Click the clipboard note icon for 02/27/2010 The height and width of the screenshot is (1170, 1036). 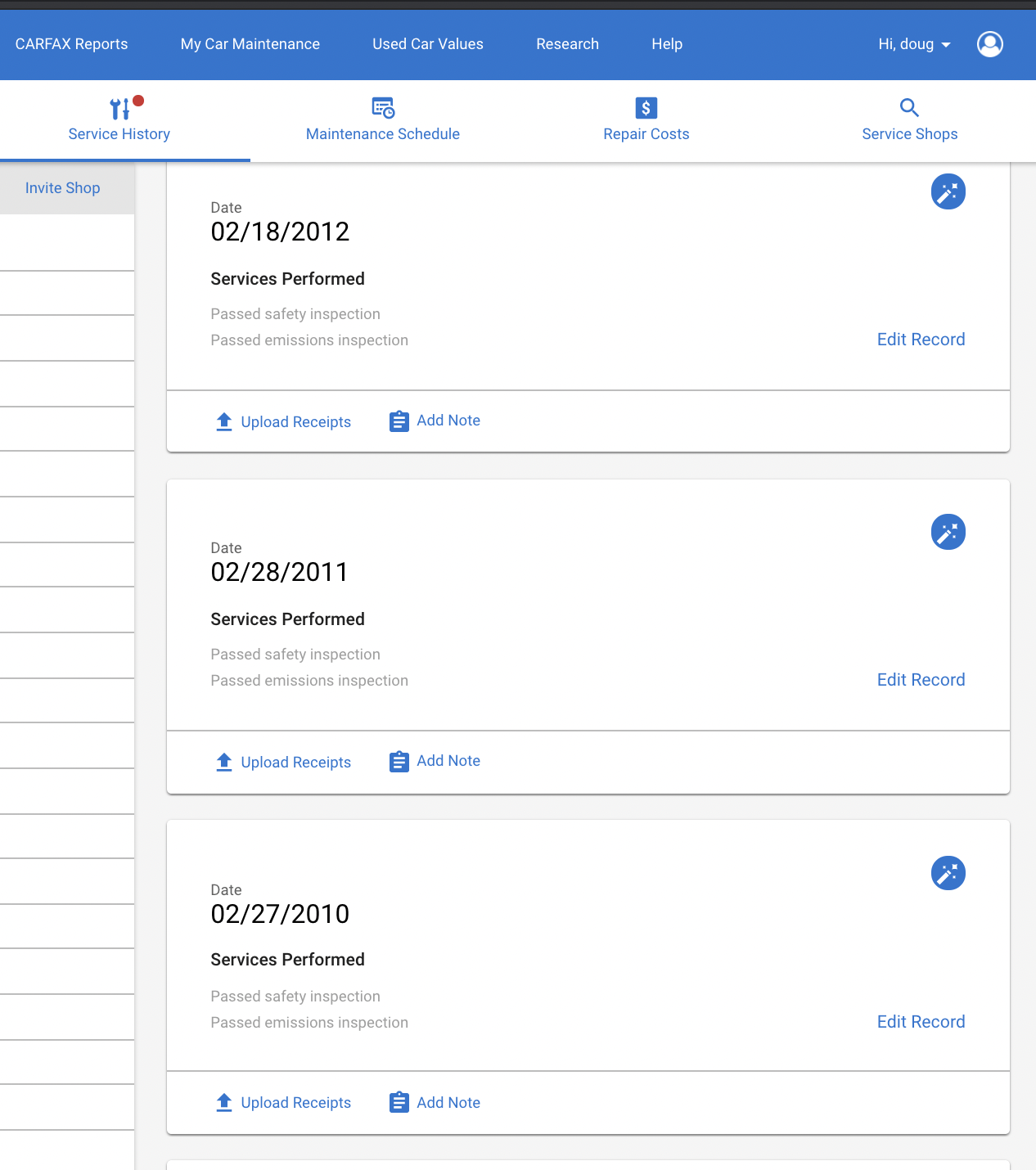point(399,1102)
